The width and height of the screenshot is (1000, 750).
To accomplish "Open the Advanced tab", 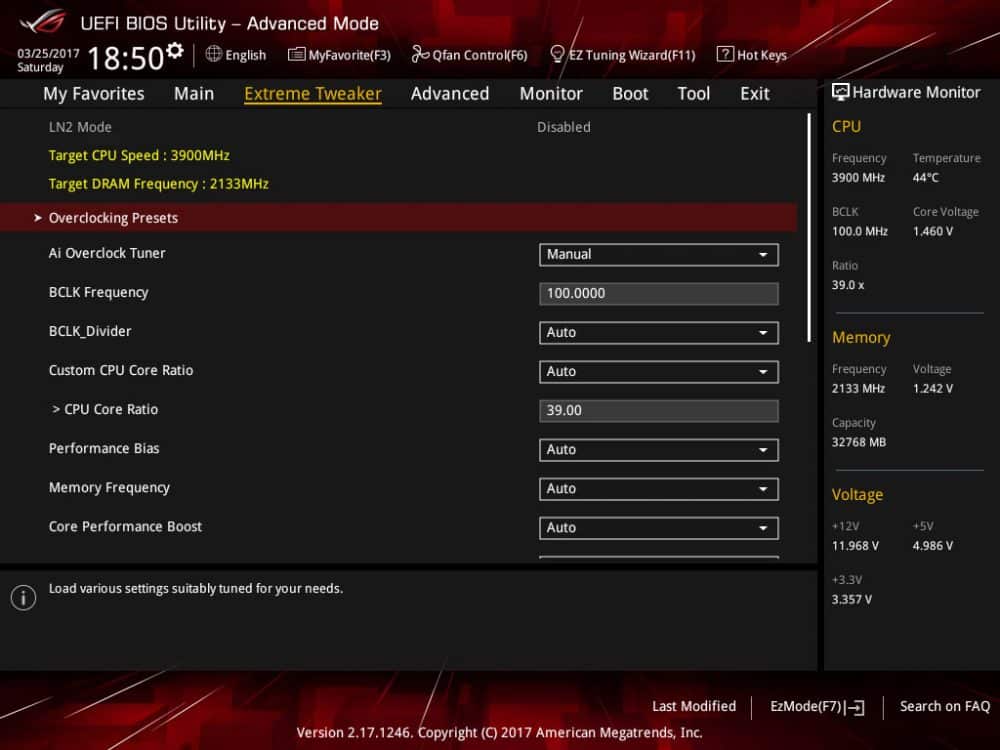I will click(x=450, y=94).
